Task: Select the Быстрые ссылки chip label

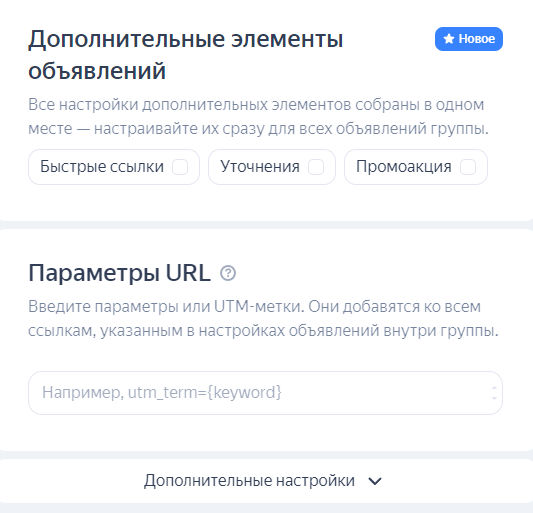Action: tap(102, 167)
